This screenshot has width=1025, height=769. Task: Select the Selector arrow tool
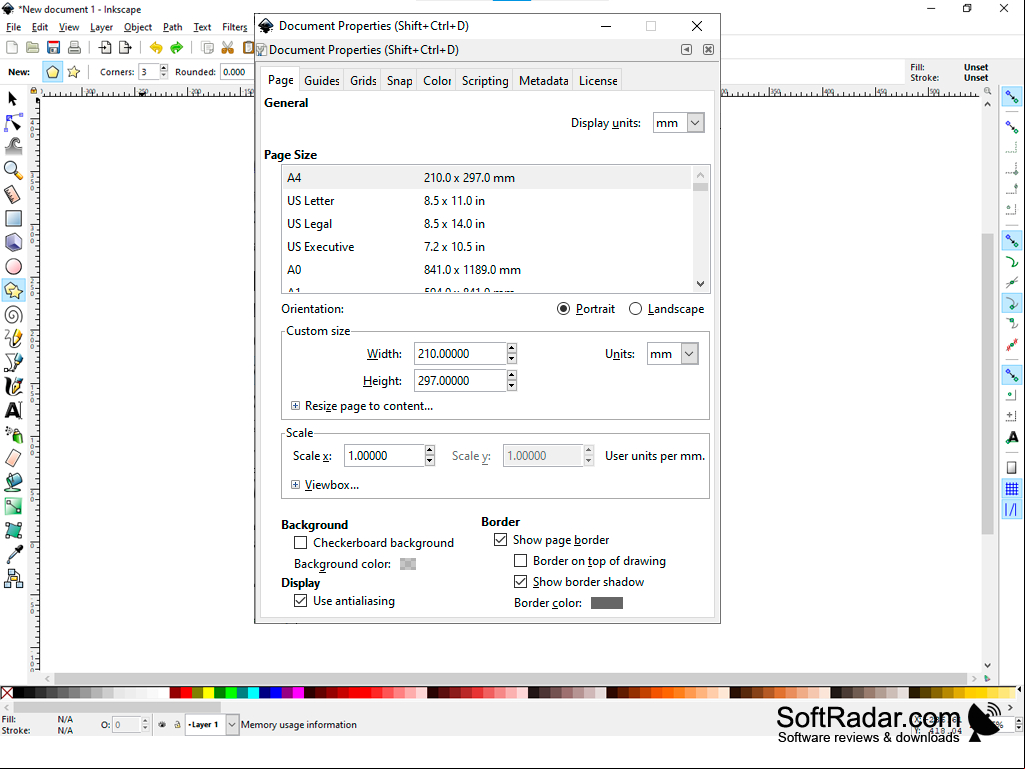coord(12,99)
